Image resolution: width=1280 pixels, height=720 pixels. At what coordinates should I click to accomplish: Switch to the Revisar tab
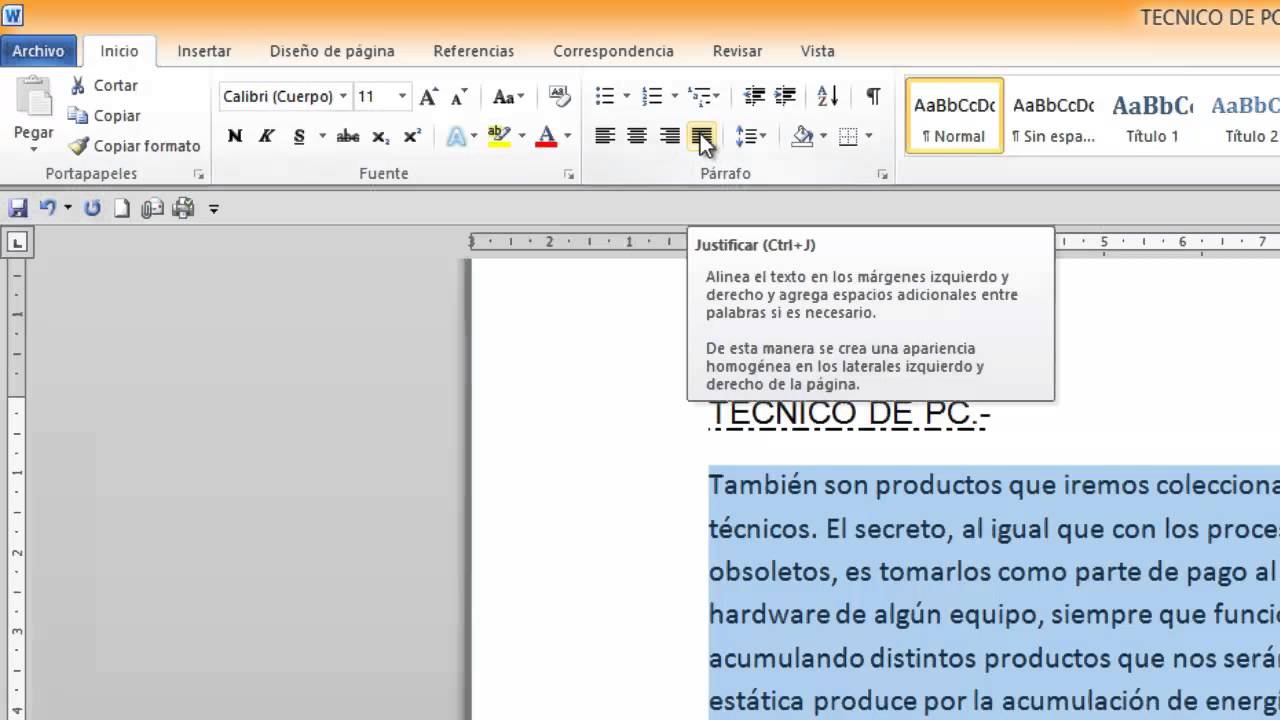pyautogui.click(x=737, y=51)
